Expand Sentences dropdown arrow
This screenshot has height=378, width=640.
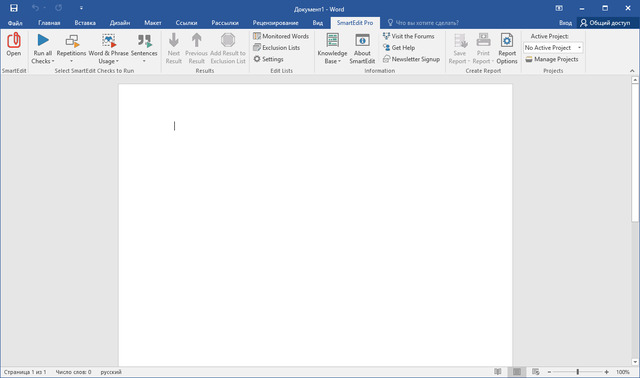click(x=144, y=61)
